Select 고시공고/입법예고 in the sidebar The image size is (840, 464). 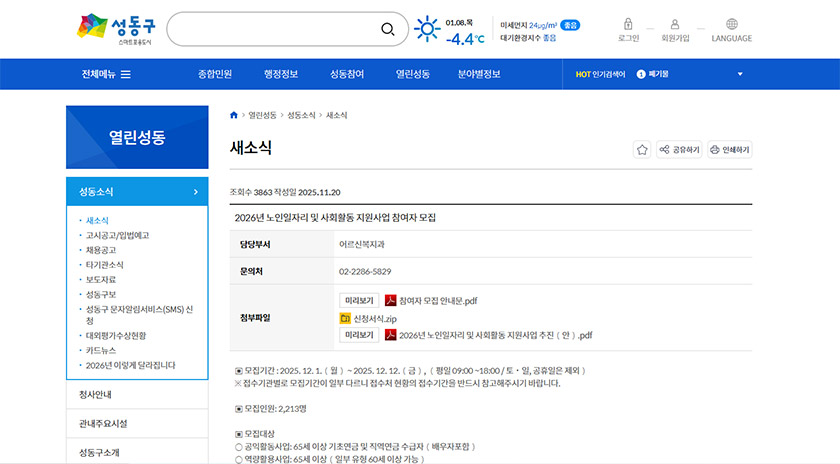[x=117, y=235]
